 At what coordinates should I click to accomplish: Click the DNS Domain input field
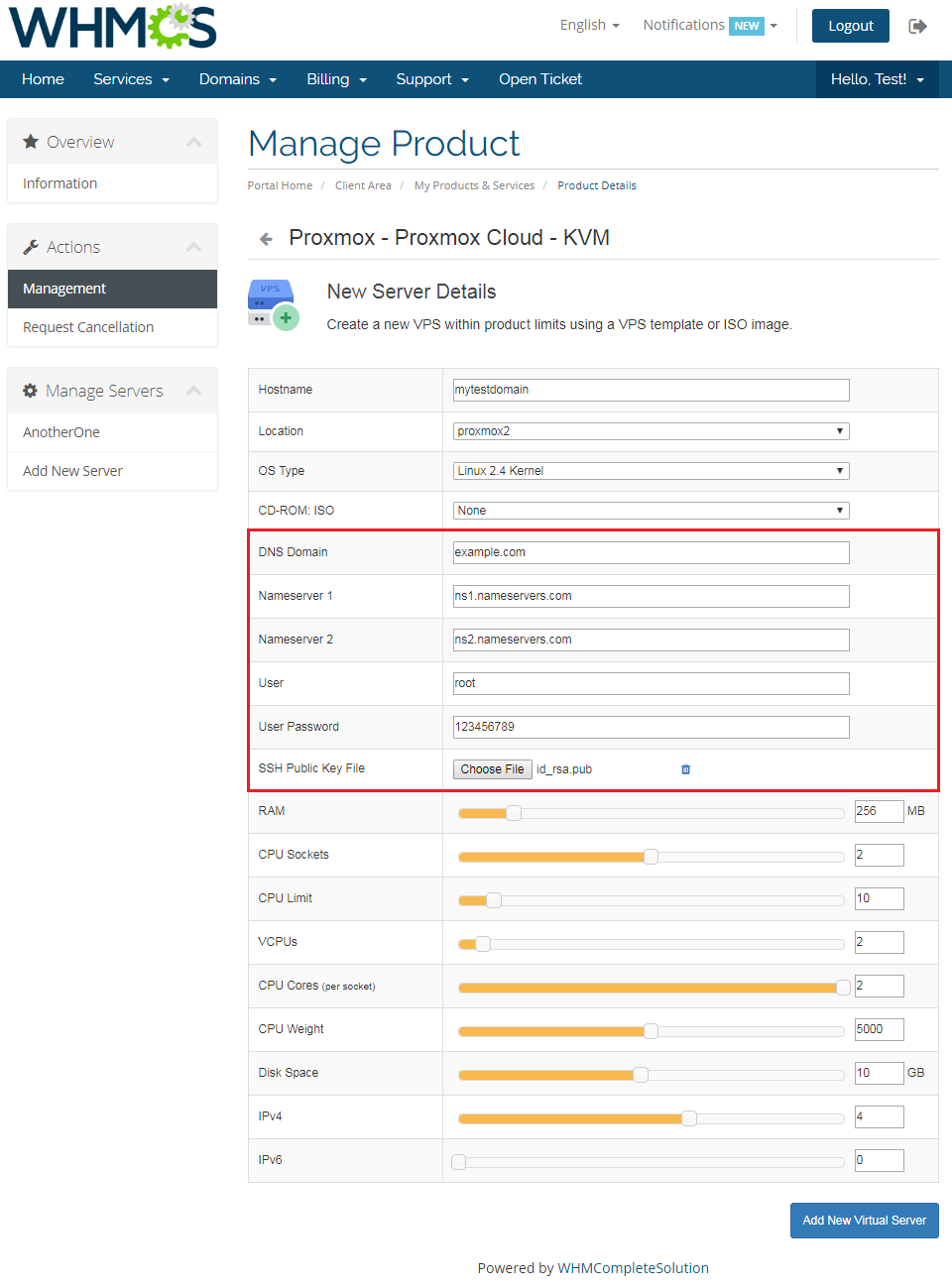point(651,552)
